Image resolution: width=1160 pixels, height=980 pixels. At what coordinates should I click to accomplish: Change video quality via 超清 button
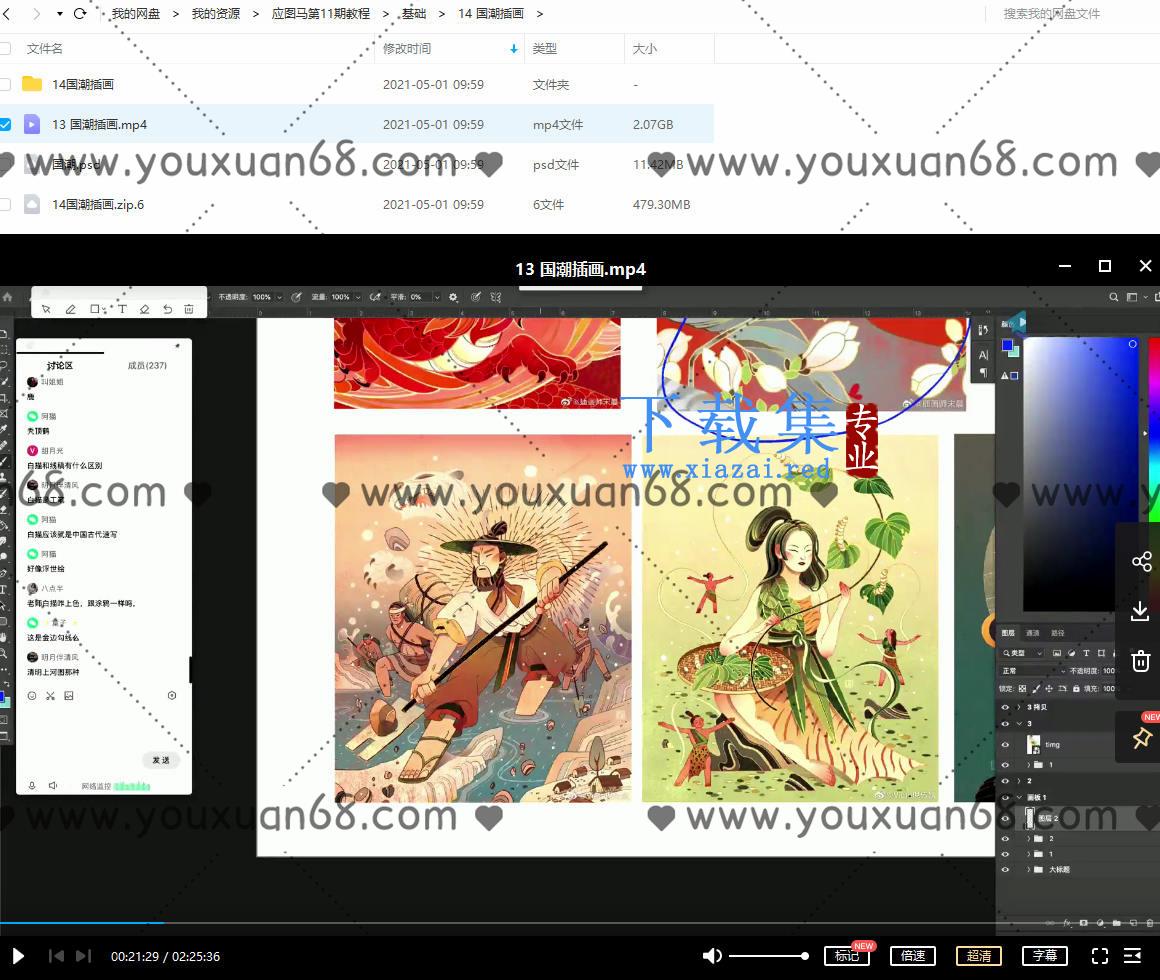coord(979,956)
